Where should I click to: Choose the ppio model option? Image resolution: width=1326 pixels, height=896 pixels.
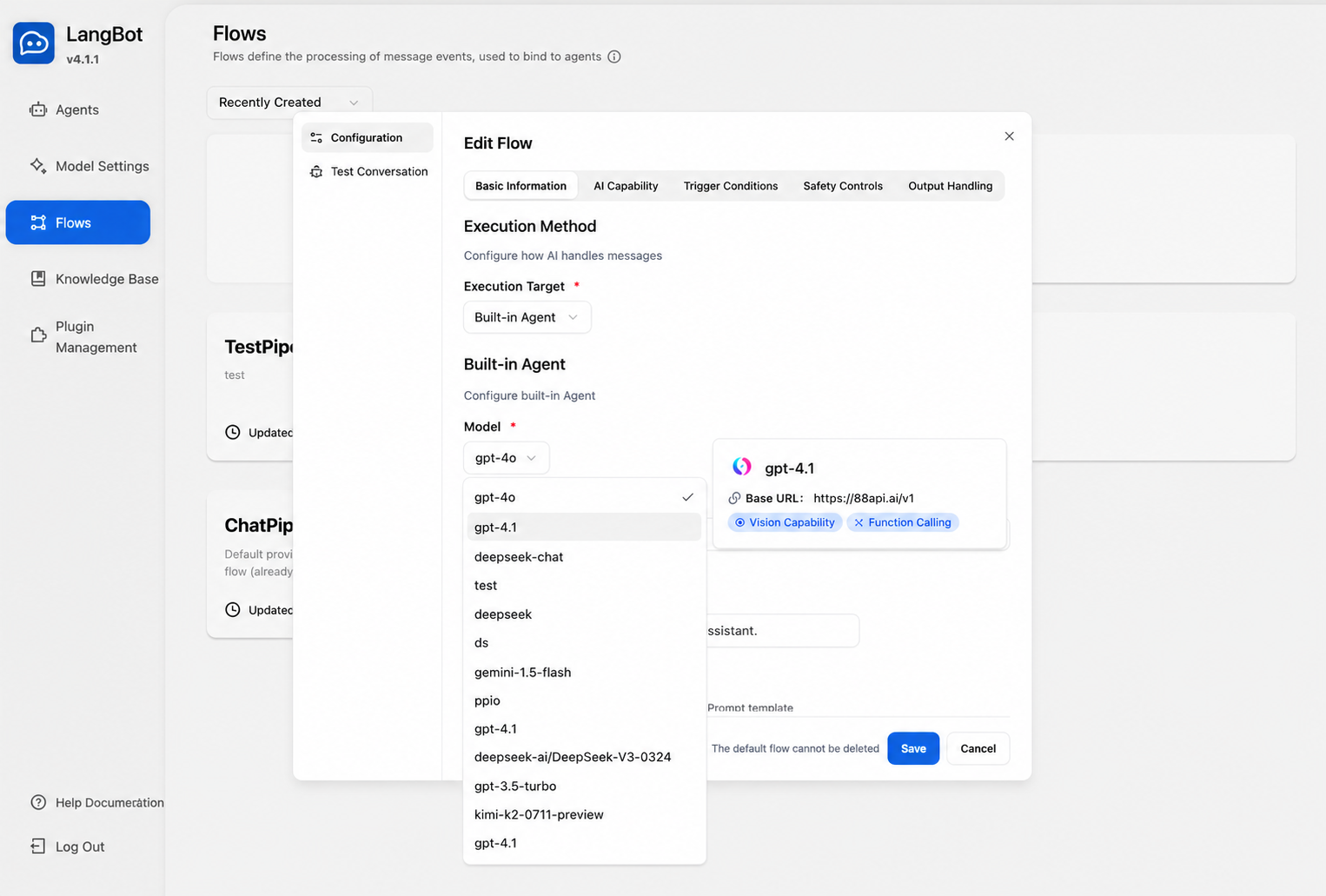point(584,700)
